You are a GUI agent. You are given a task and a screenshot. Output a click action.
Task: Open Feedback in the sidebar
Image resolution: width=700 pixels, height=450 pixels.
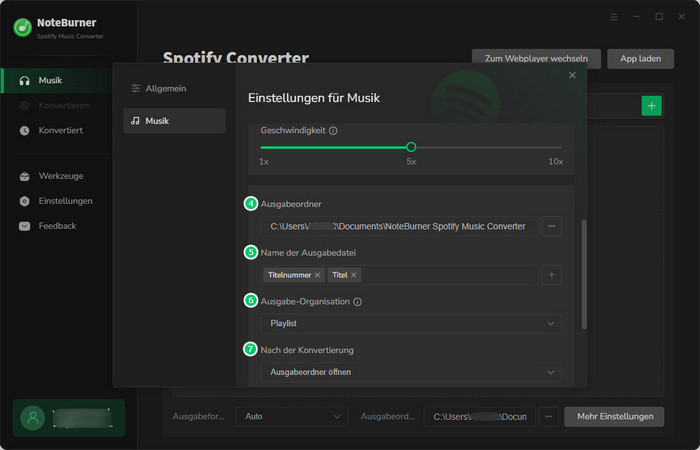pyautogui.click(x=57, y=226)
